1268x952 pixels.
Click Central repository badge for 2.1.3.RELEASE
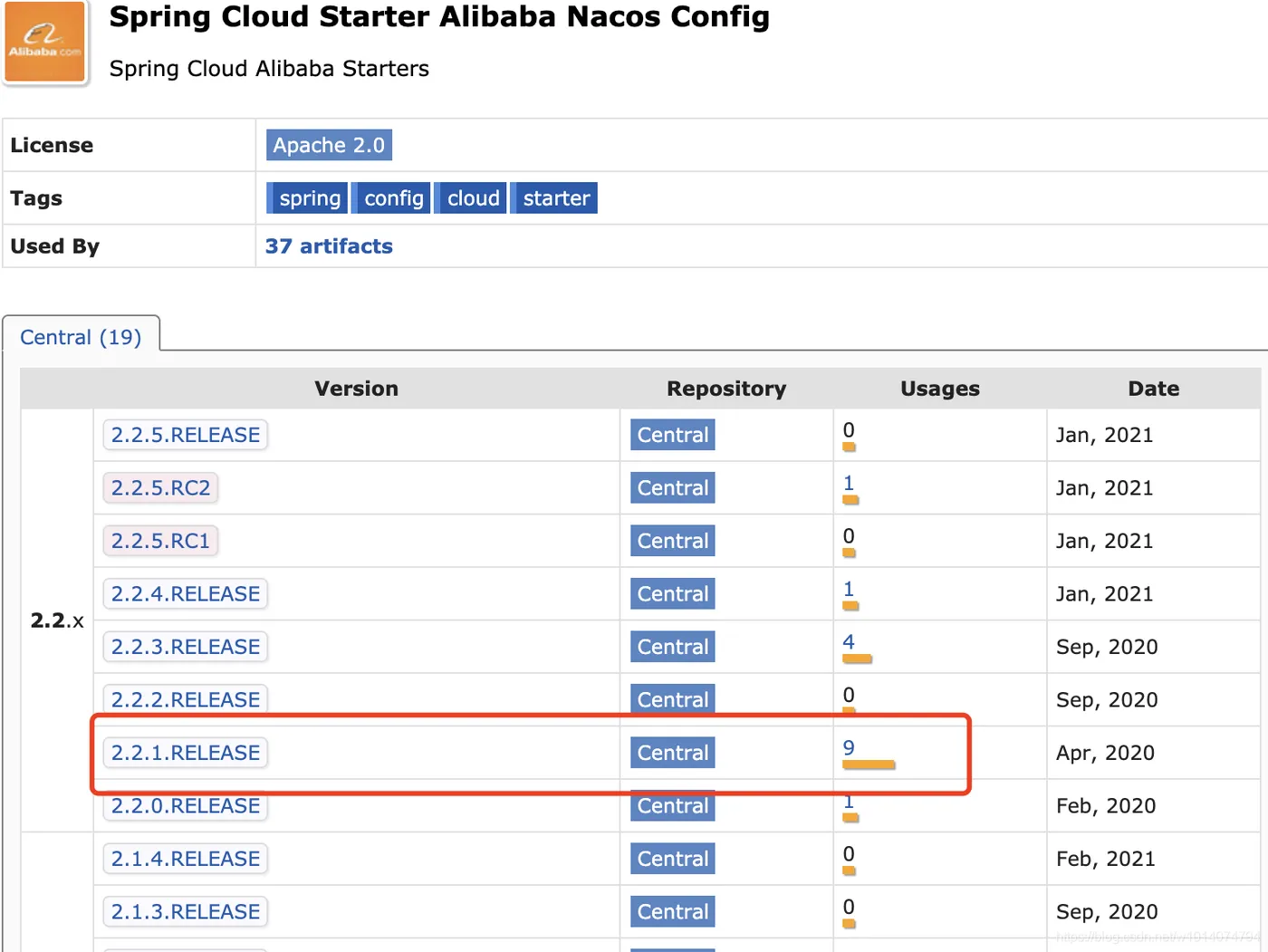pyautogui.click(x=673, y=911)
